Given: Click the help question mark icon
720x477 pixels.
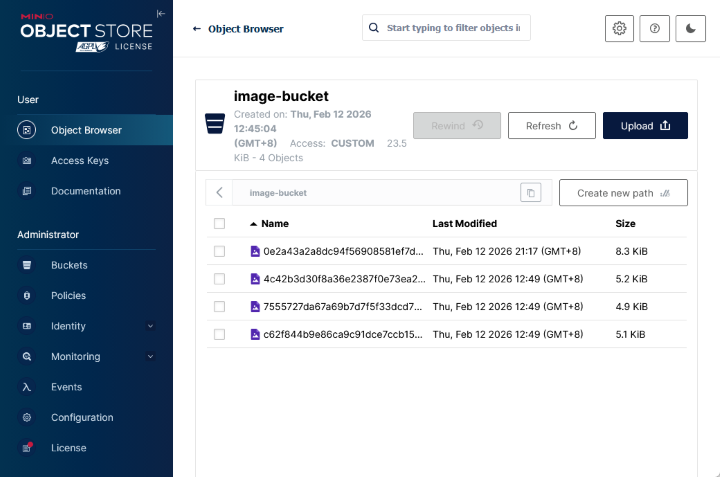Looking at the screenshot, I should click(655, 29).
